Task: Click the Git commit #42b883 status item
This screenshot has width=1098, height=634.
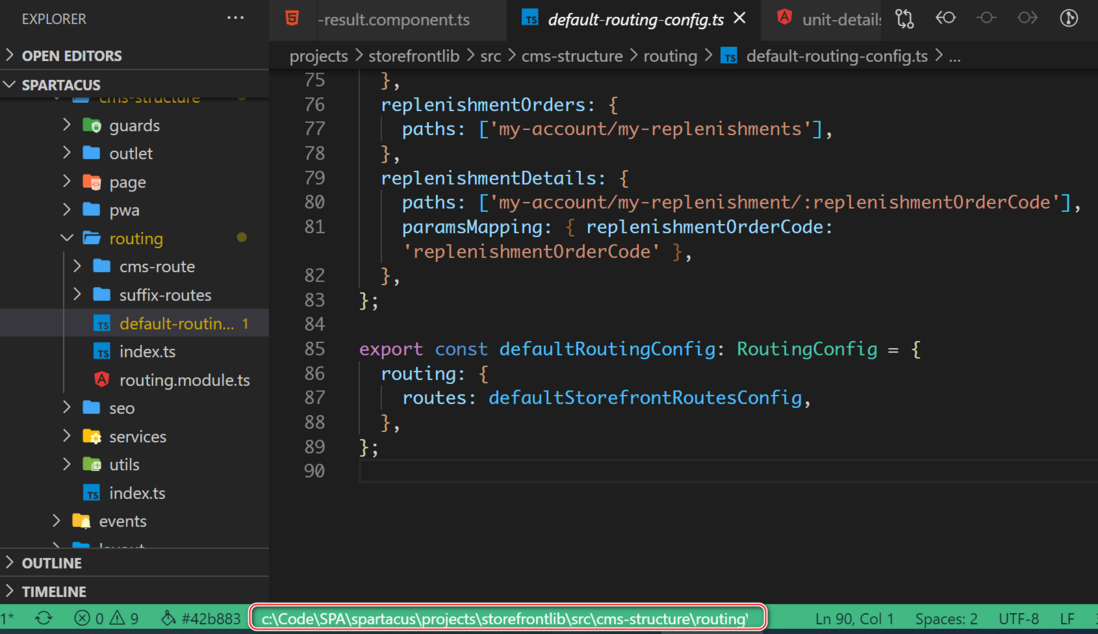Action: click(201, 619)
